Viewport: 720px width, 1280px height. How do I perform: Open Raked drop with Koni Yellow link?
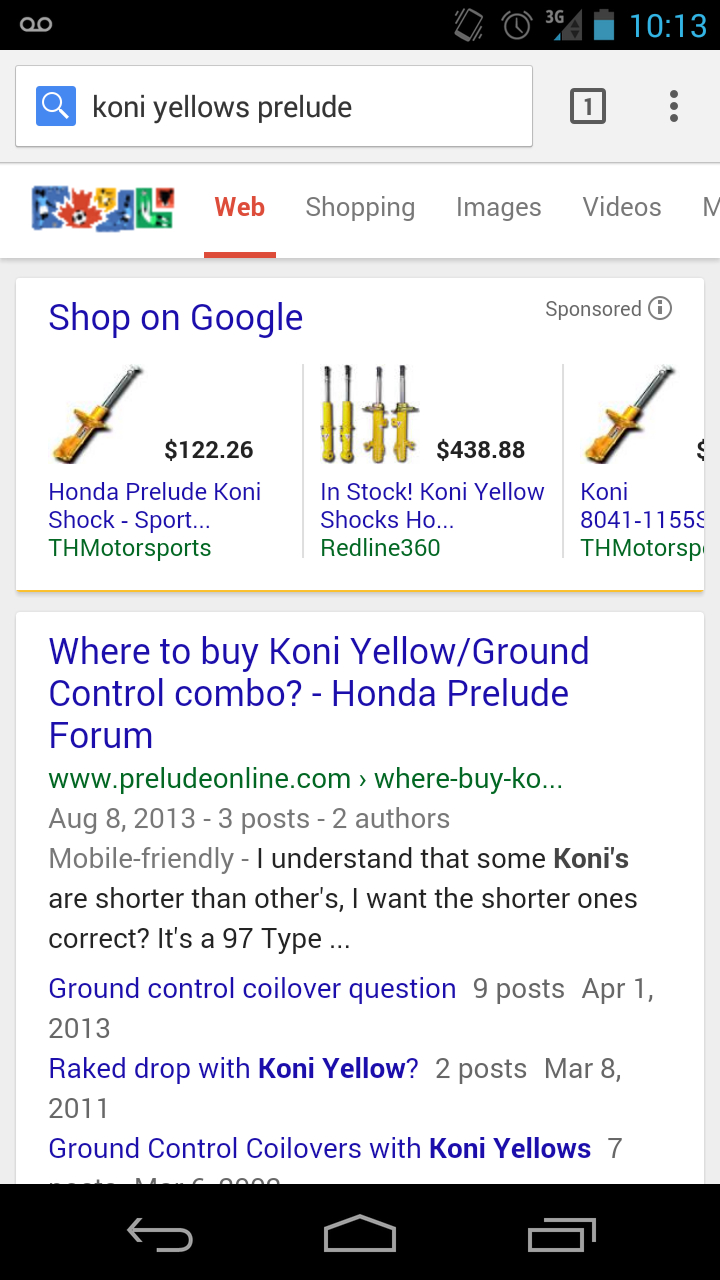point(234,1068)
